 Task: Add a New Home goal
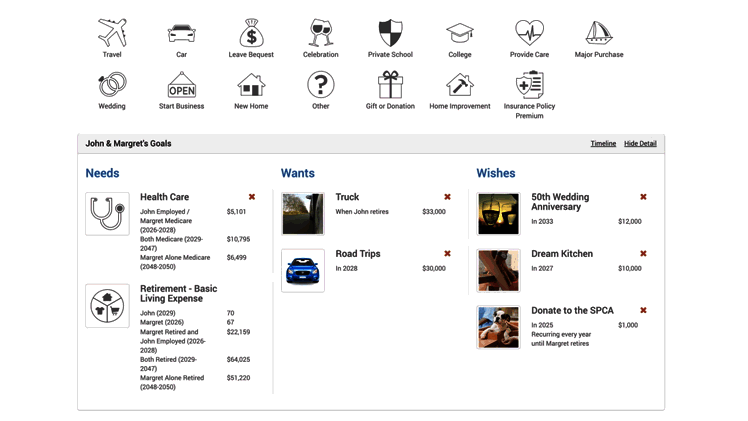(x=251, y=85)
